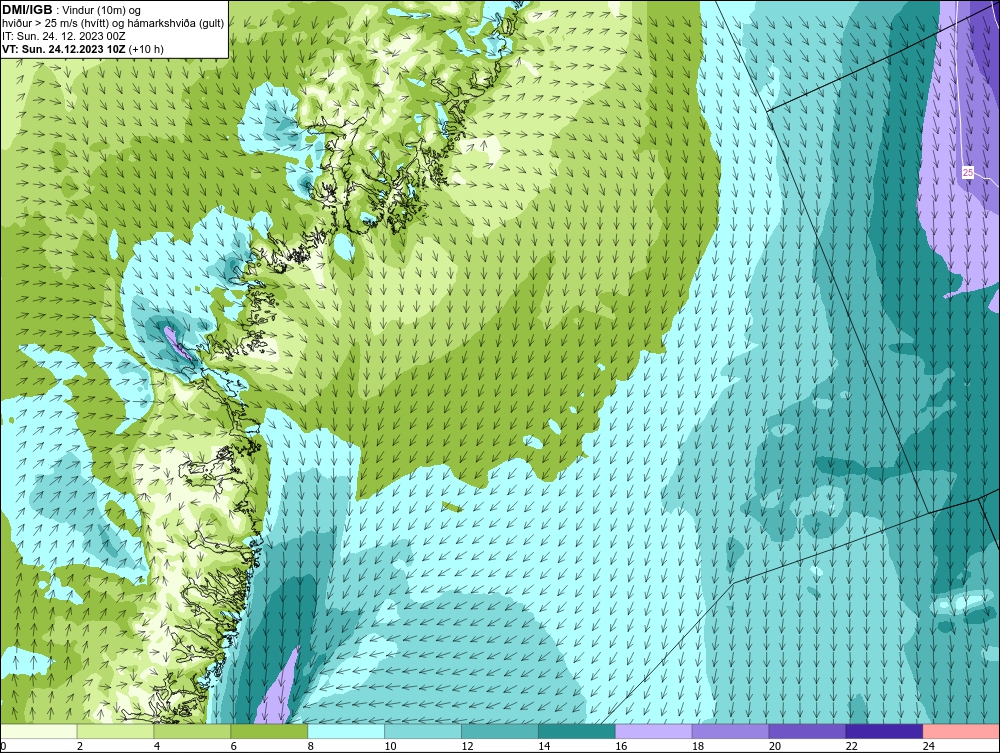Click the 8–10 m/s pale cyan swatch

point(346,731)
